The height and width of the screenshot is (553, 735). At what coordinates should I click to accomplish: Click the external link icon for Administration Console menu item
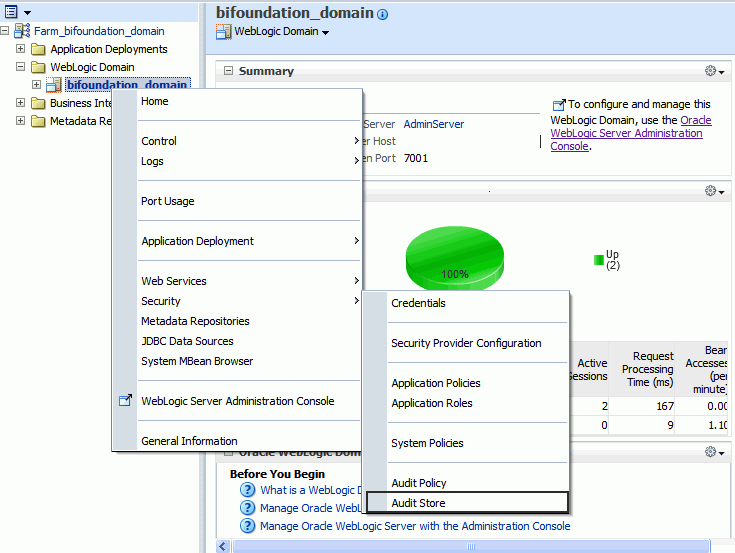point(125,400)
